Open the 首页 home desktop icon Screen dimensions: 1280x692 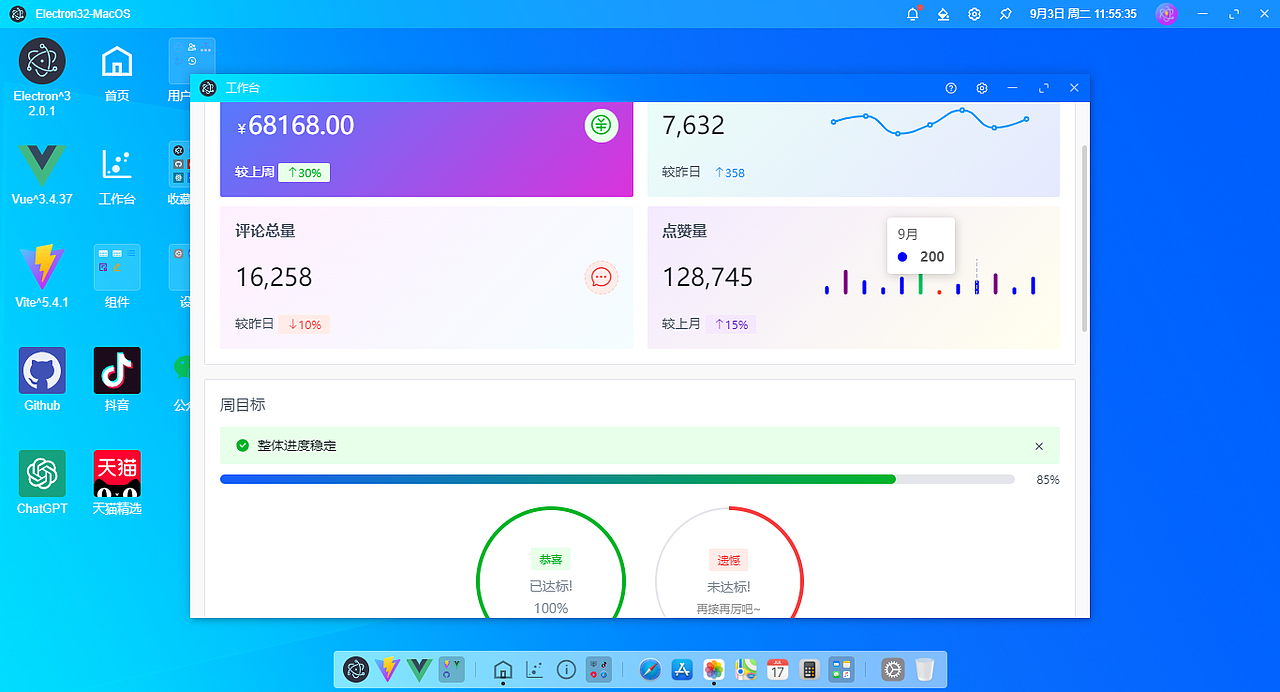pos(117,62)
